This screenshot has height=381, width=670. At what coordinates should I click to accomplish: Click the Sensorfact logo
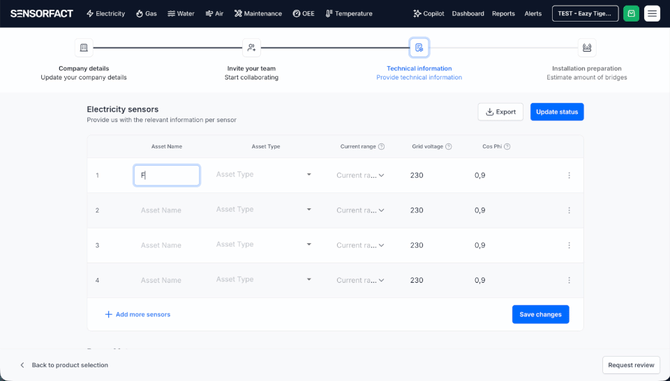click(x=42, y=14)
